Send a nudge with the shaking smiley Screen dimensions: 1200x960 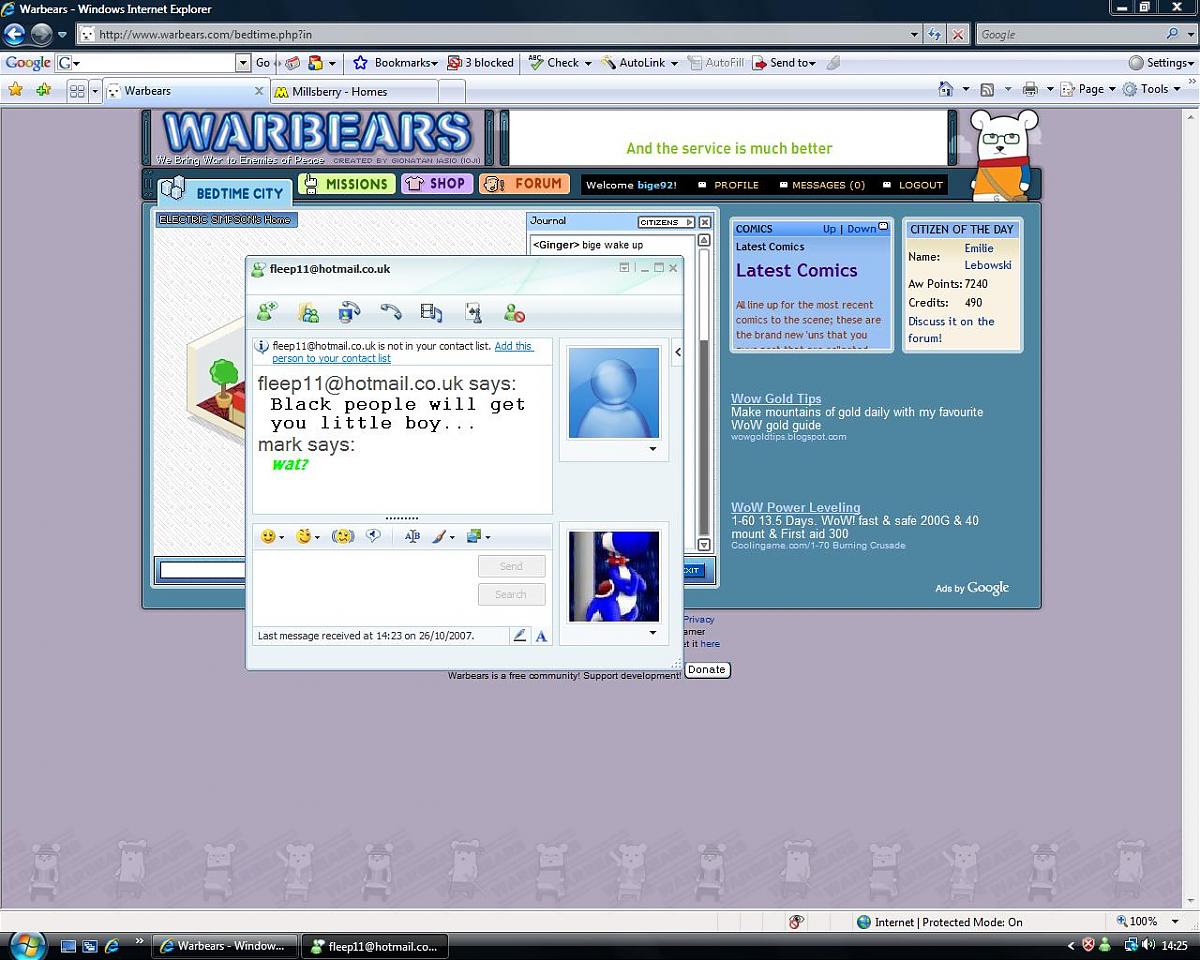[343, 536]
